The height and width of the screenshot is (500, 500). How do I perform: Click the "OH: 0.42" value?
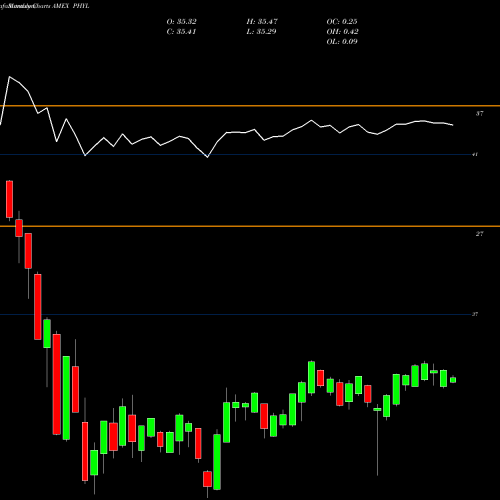tap(342, 32)
